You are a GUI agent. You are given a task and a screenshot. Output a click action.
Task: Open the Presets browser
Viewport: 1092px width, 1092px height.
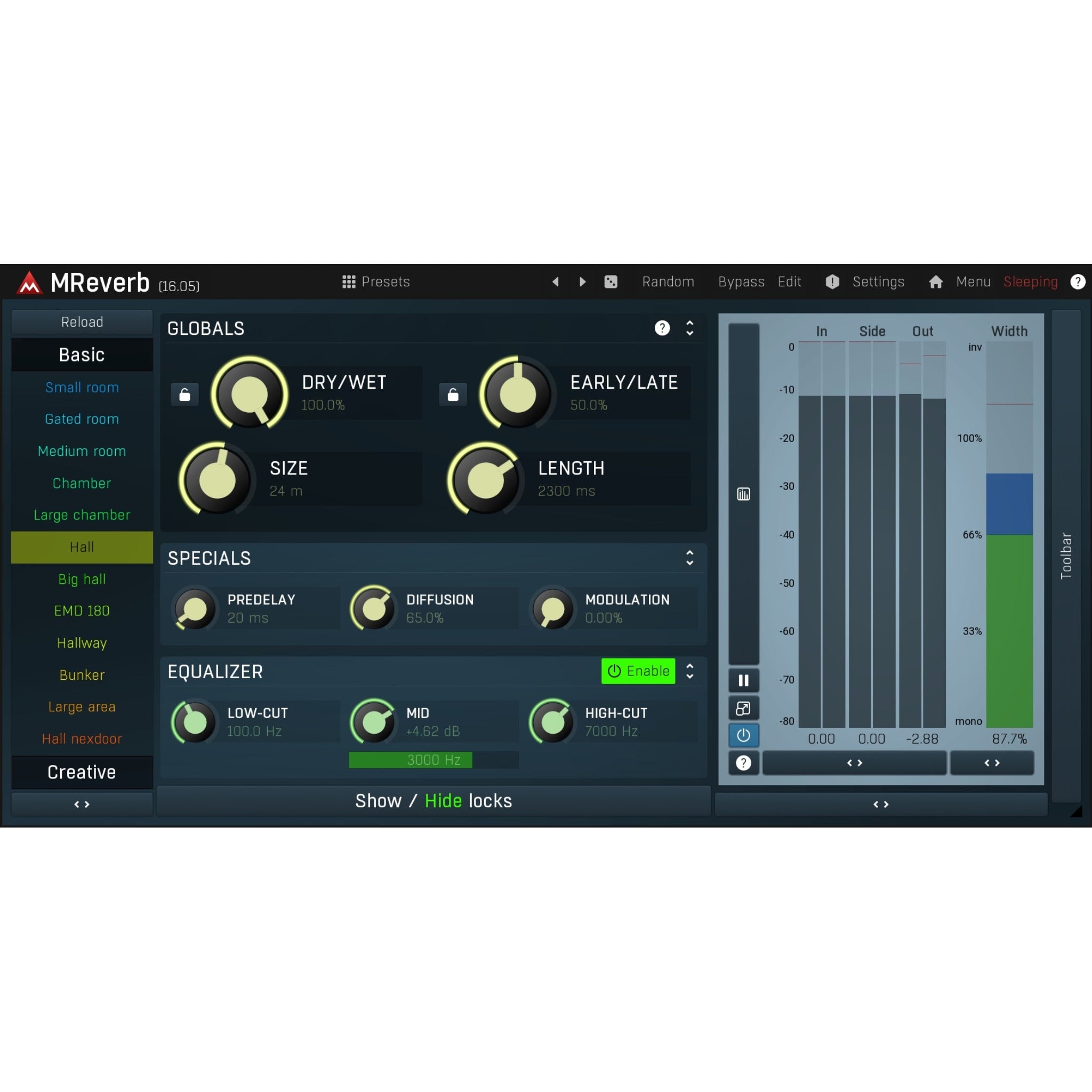tap(376, 282)
